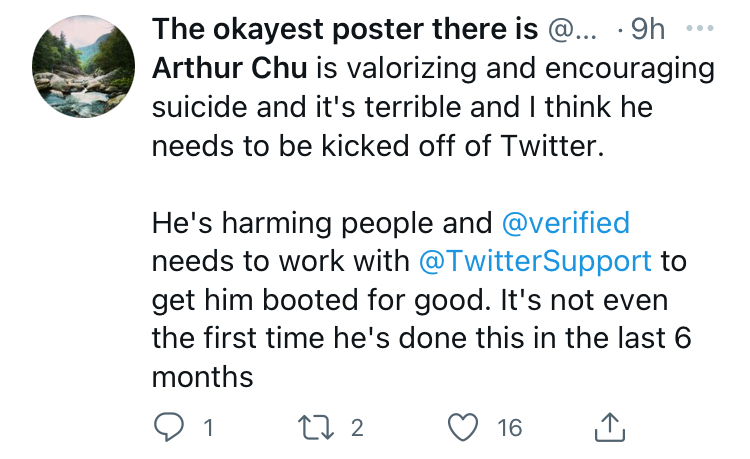
Task: Click the truncated @ handle after the name
Action: click(572, 30)
